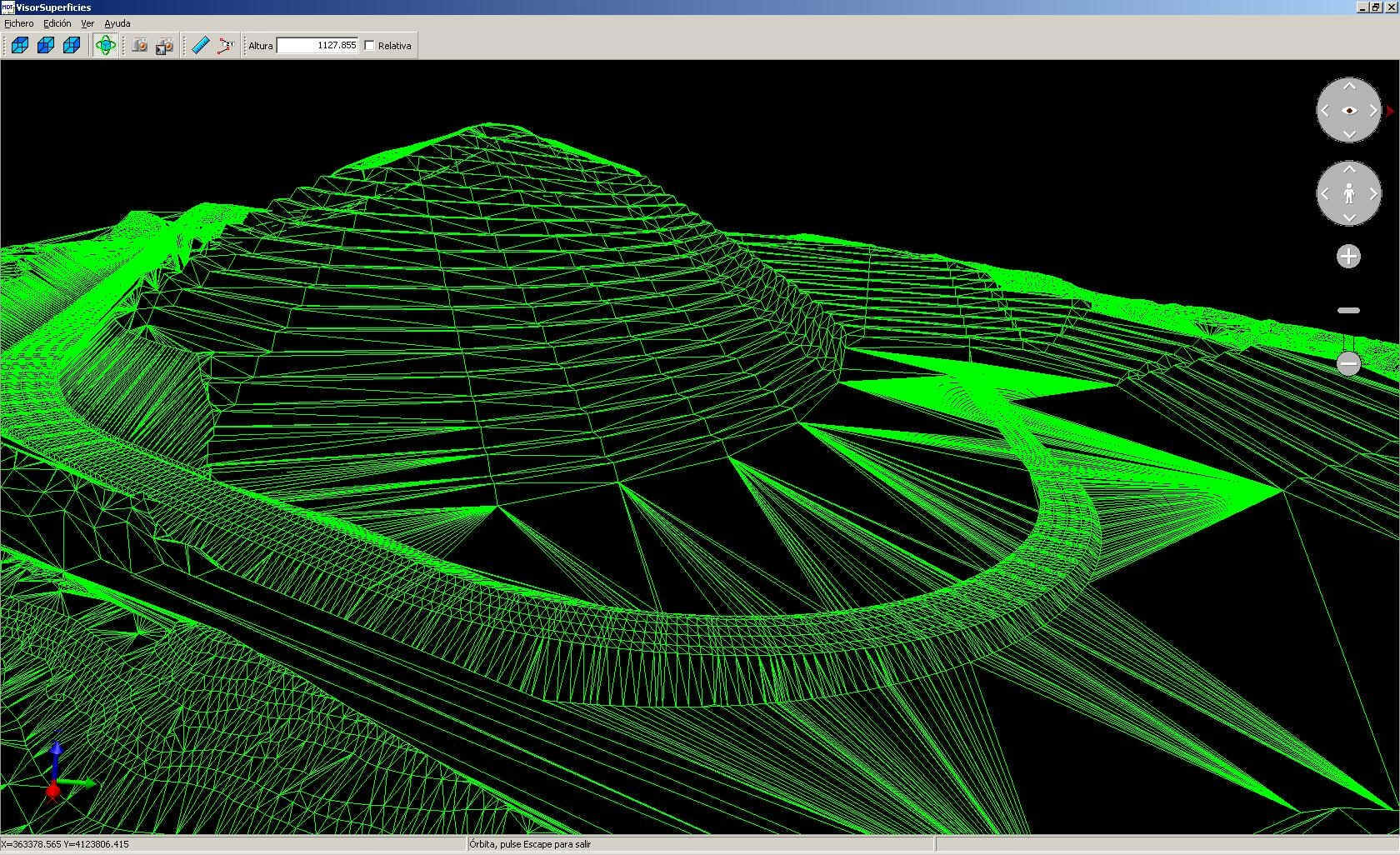Click the zoom slider handle bar

tap(1348, 310)
